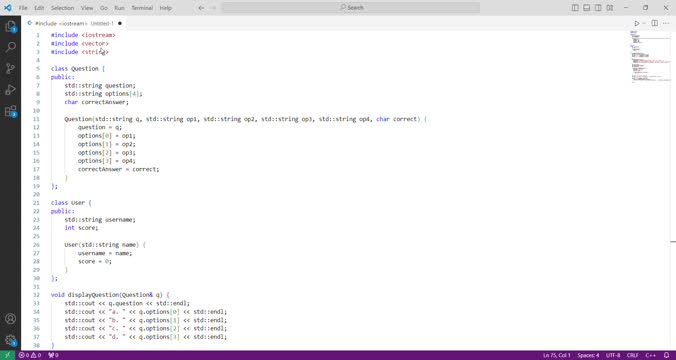Screen dimensions: 676x360
Task: Change language mode from C++
Action: (x=650, y=355)
